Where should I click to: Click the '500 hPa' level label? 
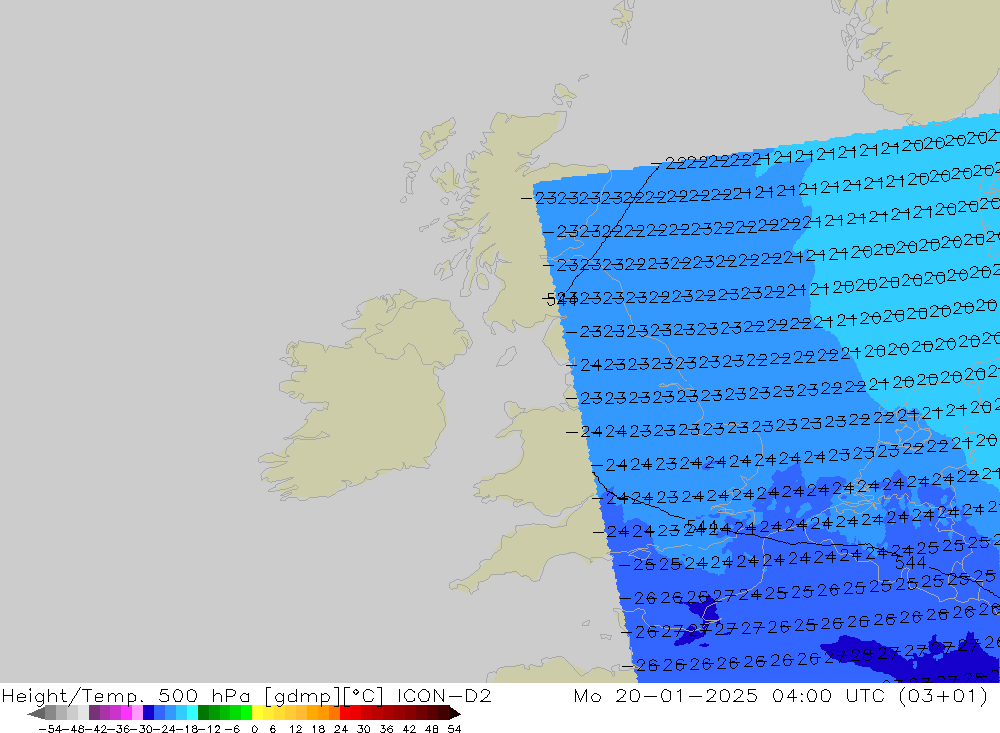[x=204, y=695]
